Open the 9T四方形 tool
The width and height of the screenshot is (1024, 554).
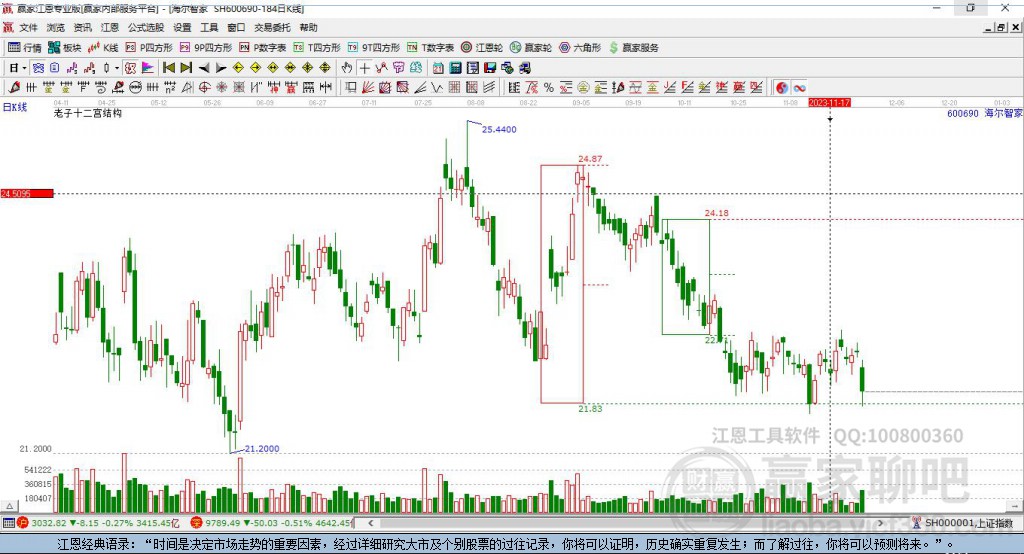(374, 48)
